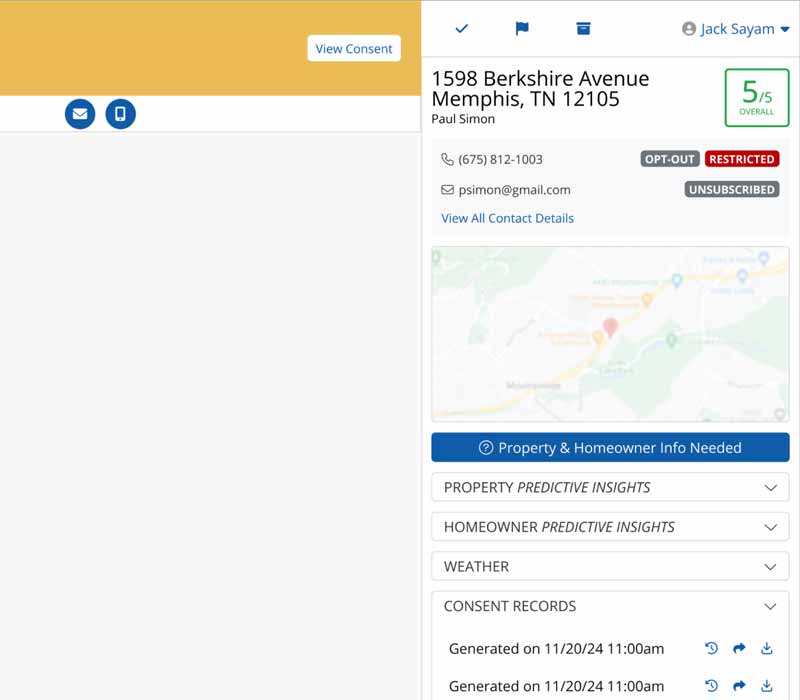Open the Jack Sayam account dropdown

(x=735, y=29)
